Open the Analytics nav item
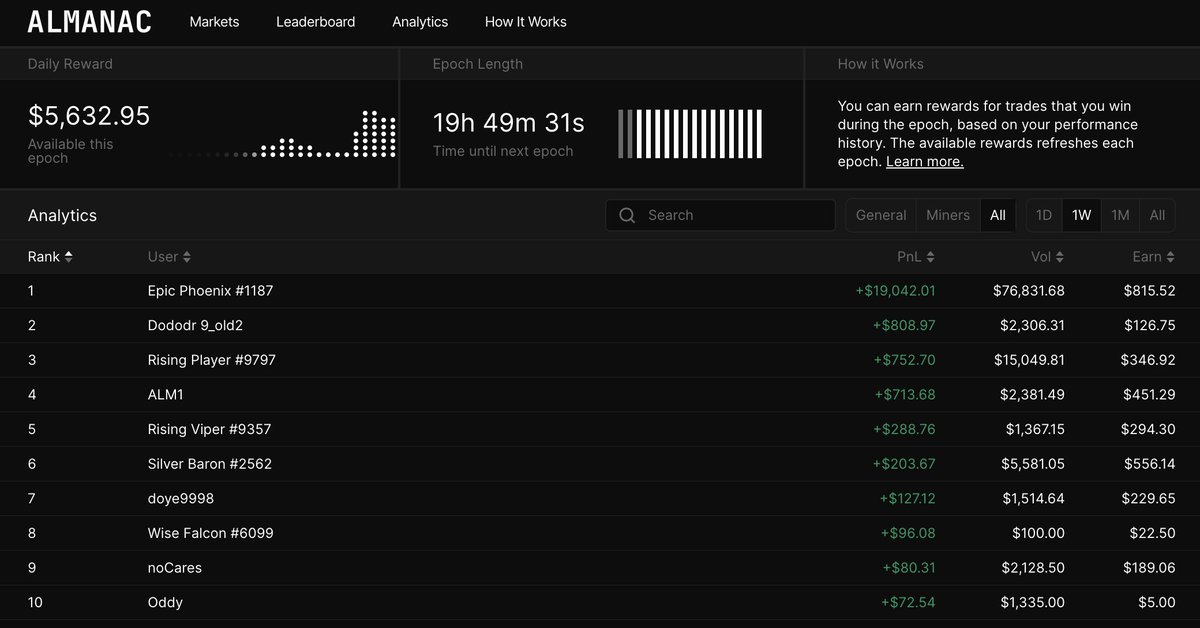 [420, 21]
